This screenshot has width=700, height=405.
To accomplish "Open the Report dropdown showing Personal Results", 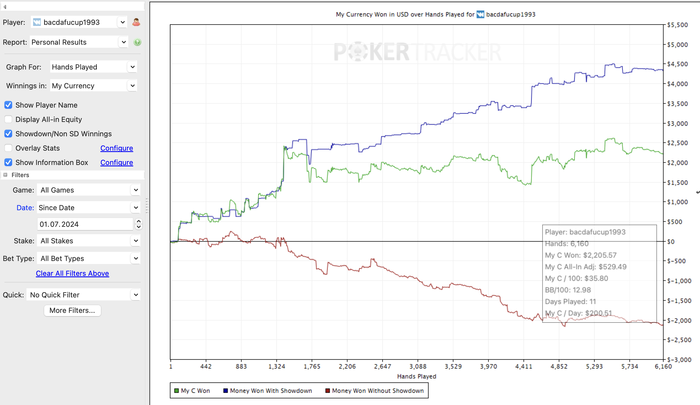I will (x=79, y=42).
